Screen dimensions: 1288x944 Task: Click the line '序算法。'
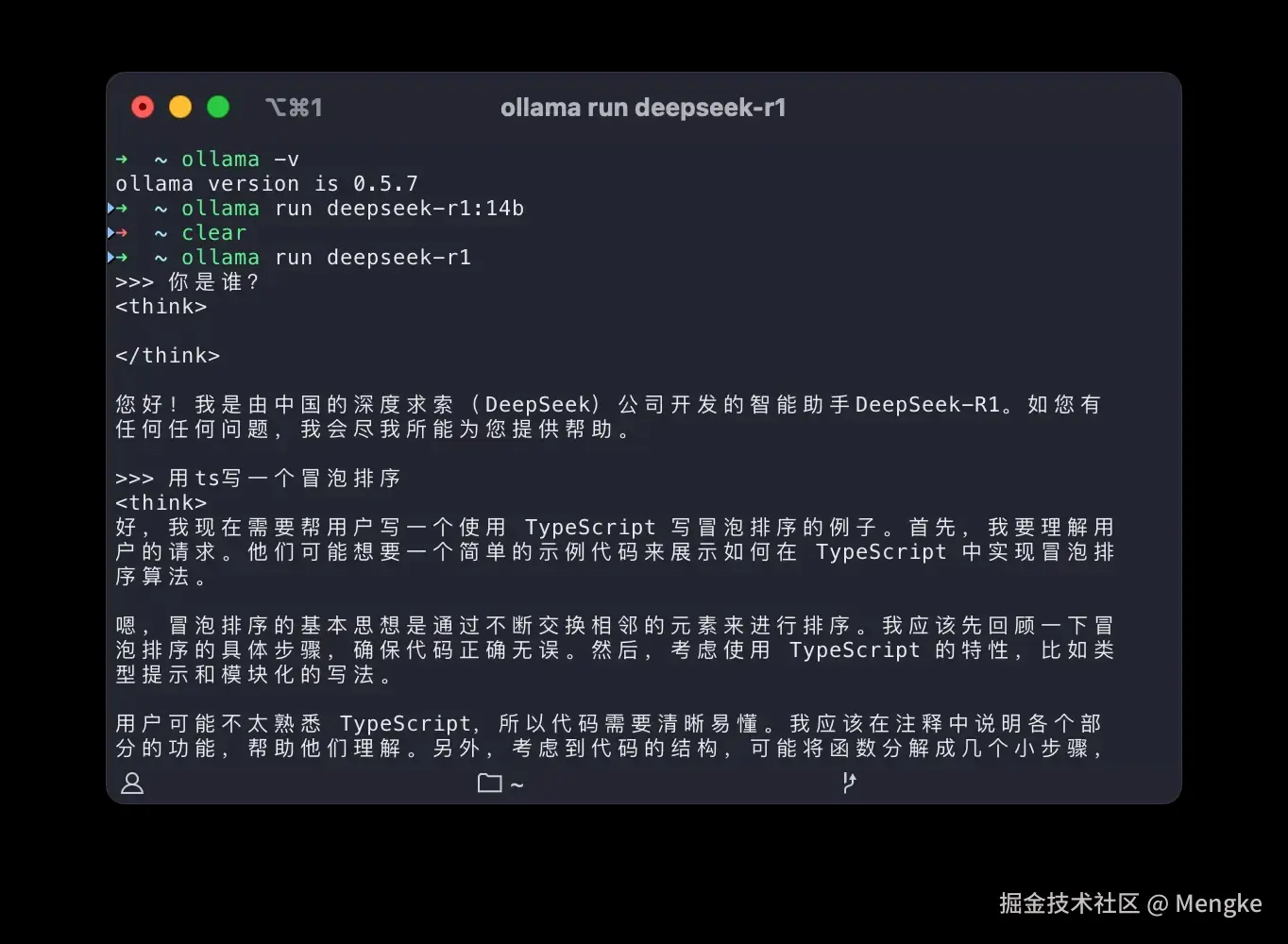click(161, 577)
